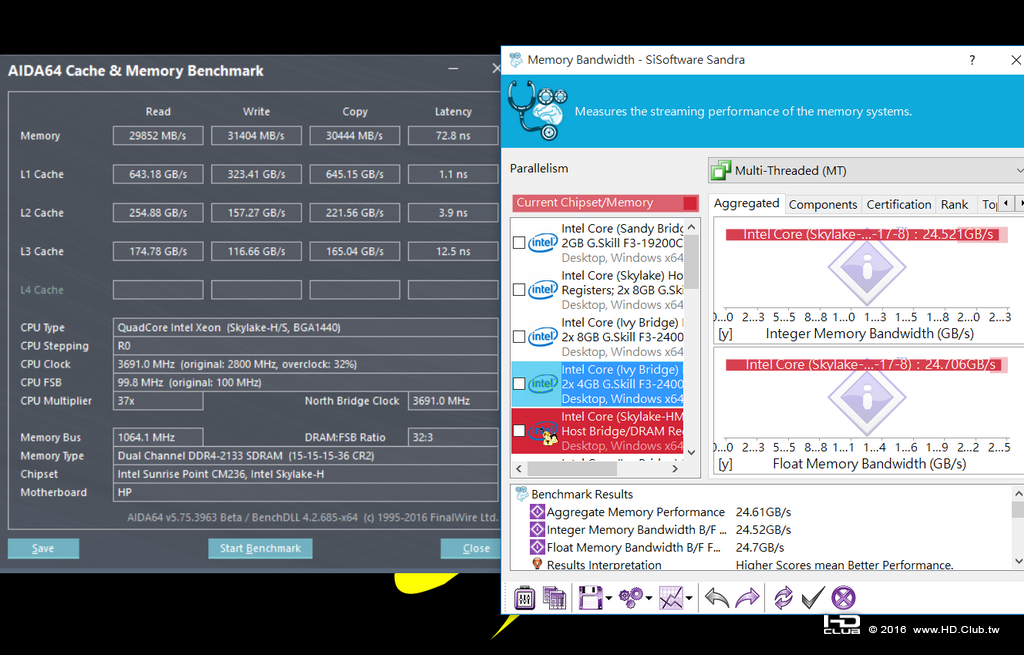The height and width of the screenshot is (655, 1024).
Task: Select Float Memory Bandwidth 24.7GB/s row
Action: point(658,547)
